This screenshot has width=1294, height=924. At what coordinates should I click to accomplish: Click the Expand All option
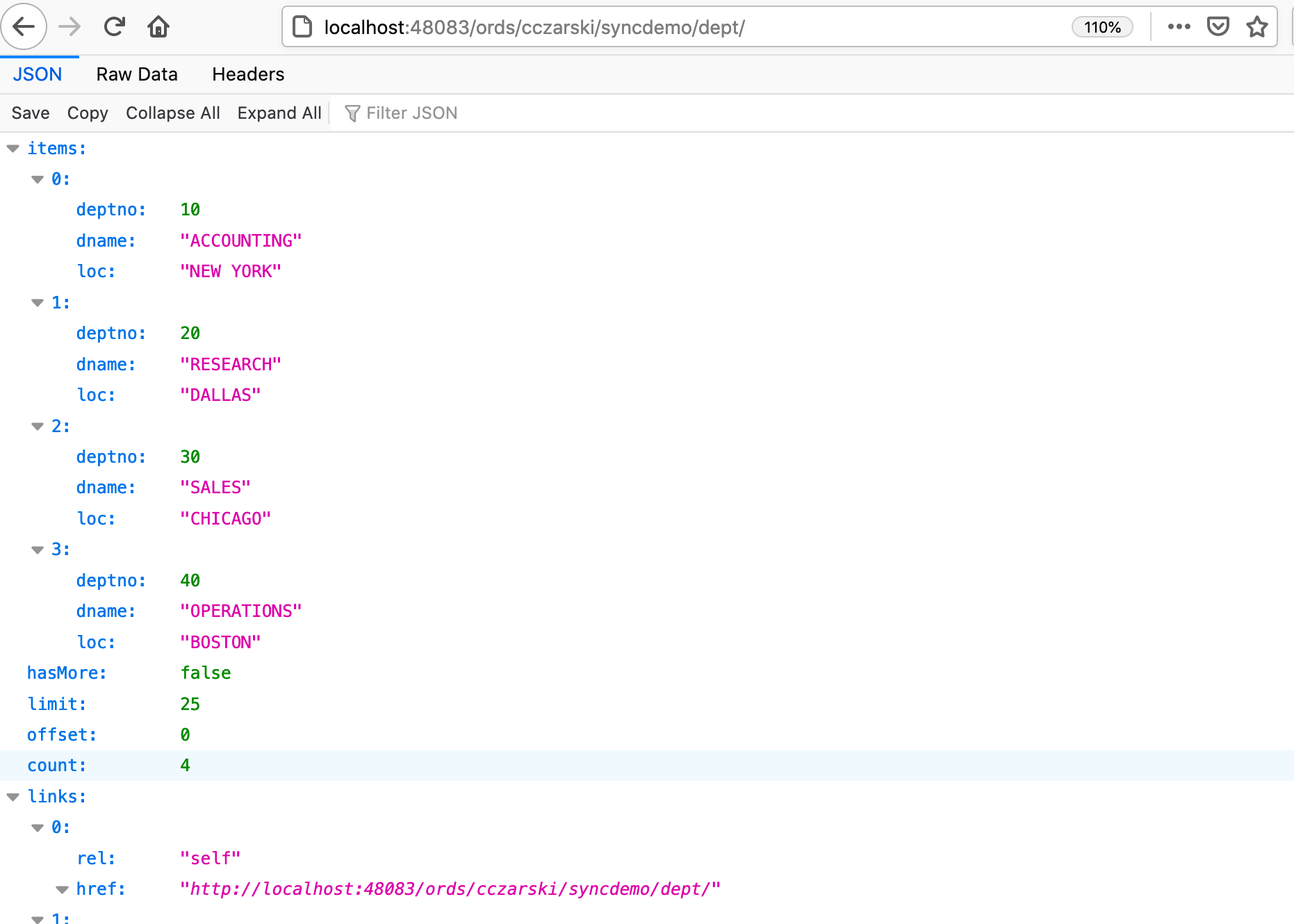[x=279, y=113]
